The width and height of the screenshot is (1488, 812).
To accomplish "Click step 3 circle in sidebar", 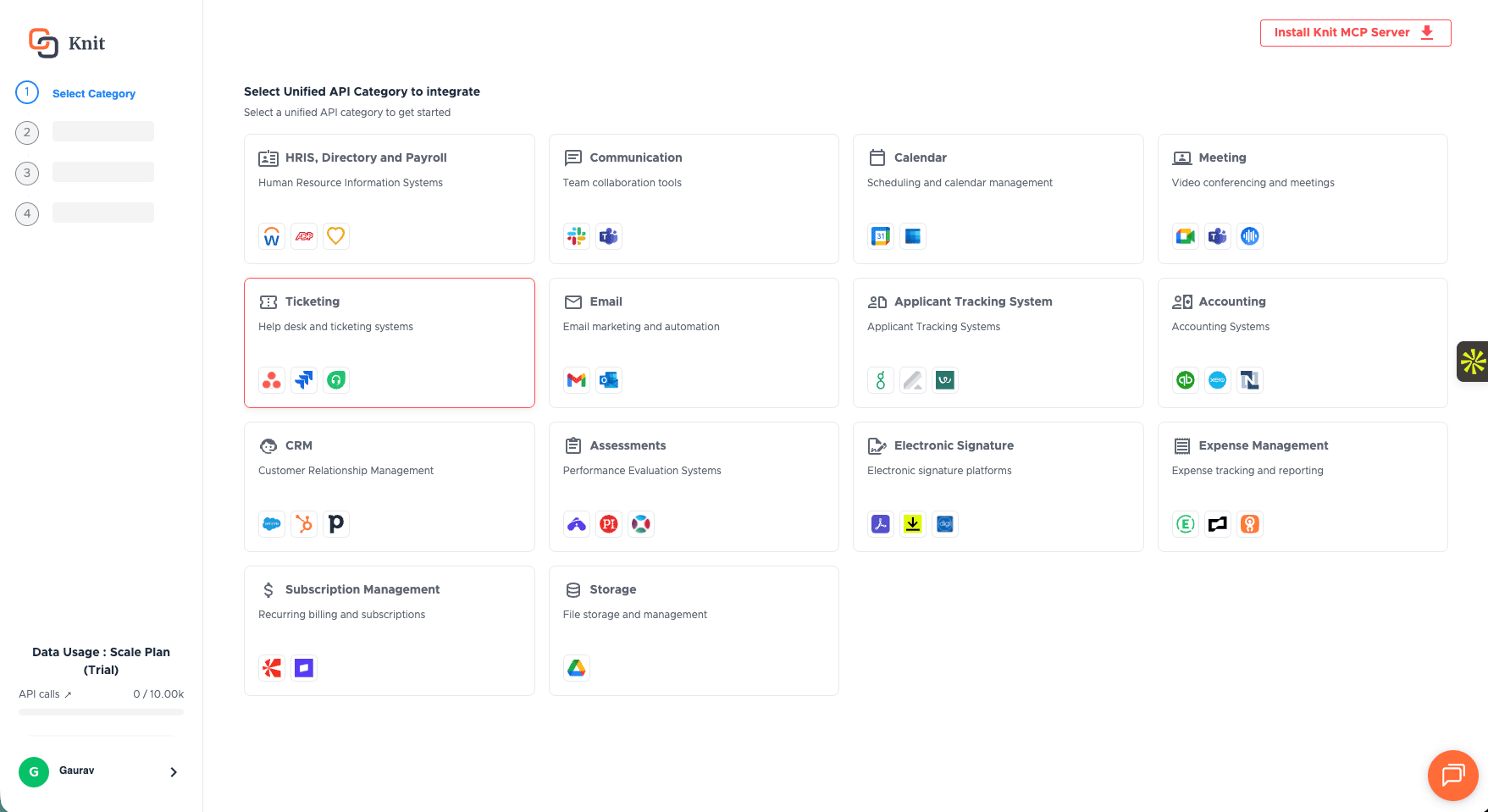I will click(x=27, y=173).
